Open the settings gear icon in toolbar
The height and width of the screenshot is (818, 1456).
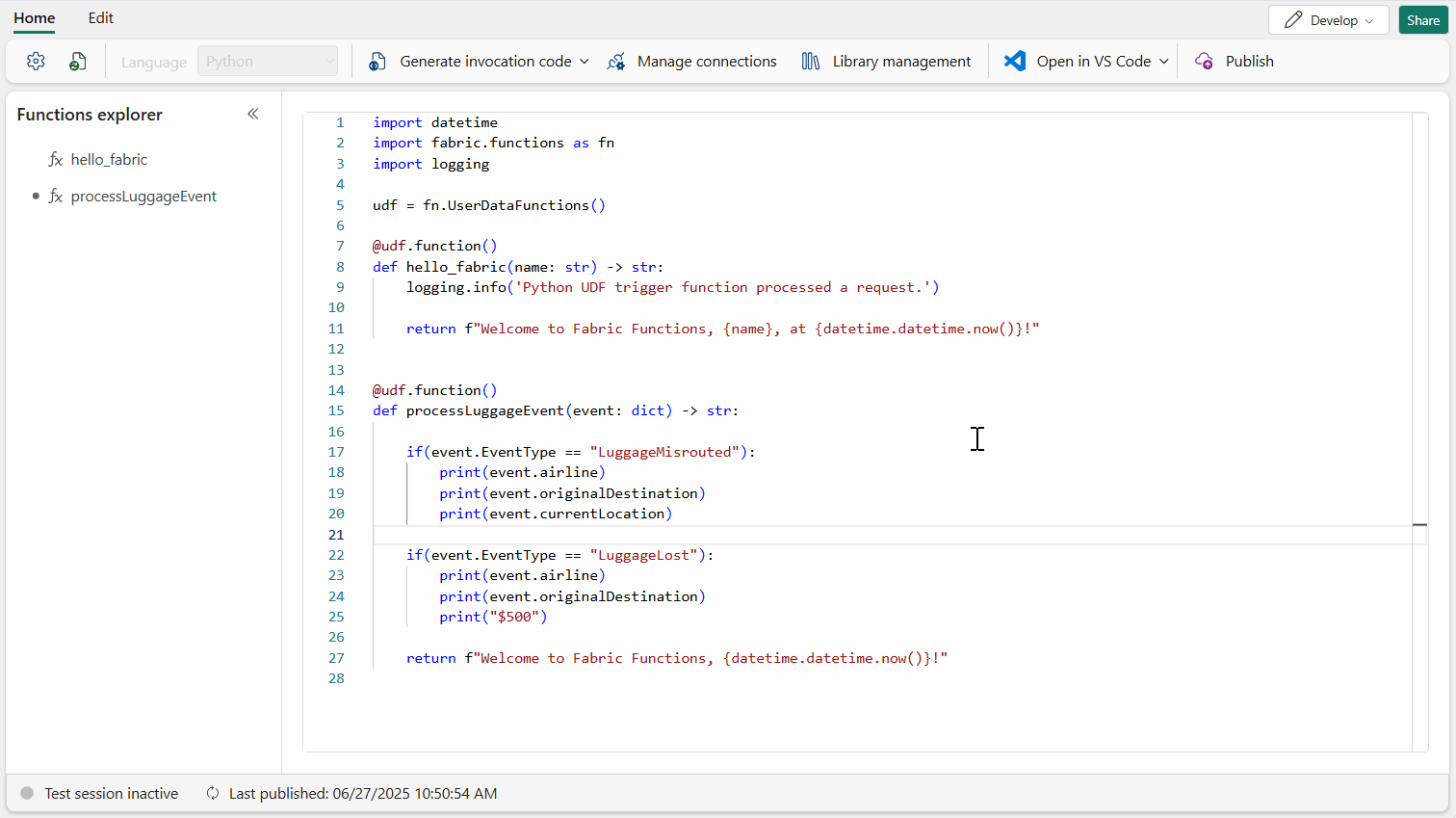coord(36,62)
